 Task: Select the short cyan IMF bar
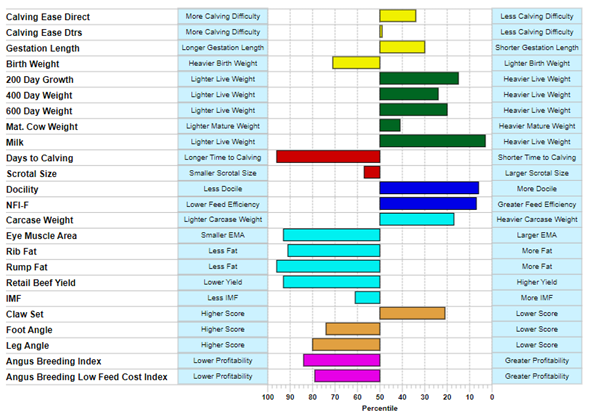pyautogui.click(x=368, y=297)
